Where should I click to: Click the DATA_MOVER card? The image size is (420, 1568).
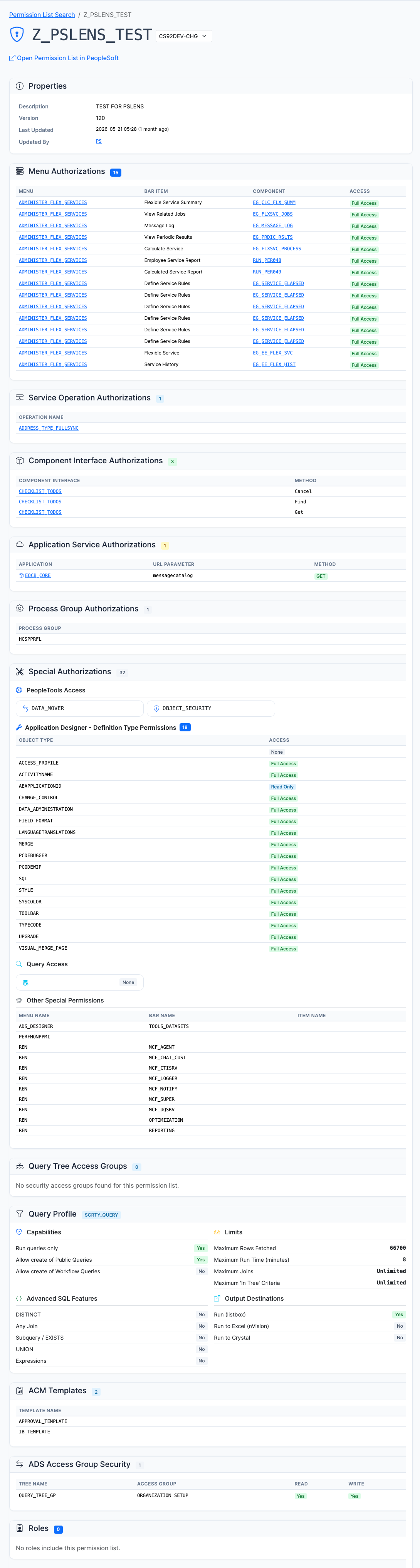click(80, 708)
